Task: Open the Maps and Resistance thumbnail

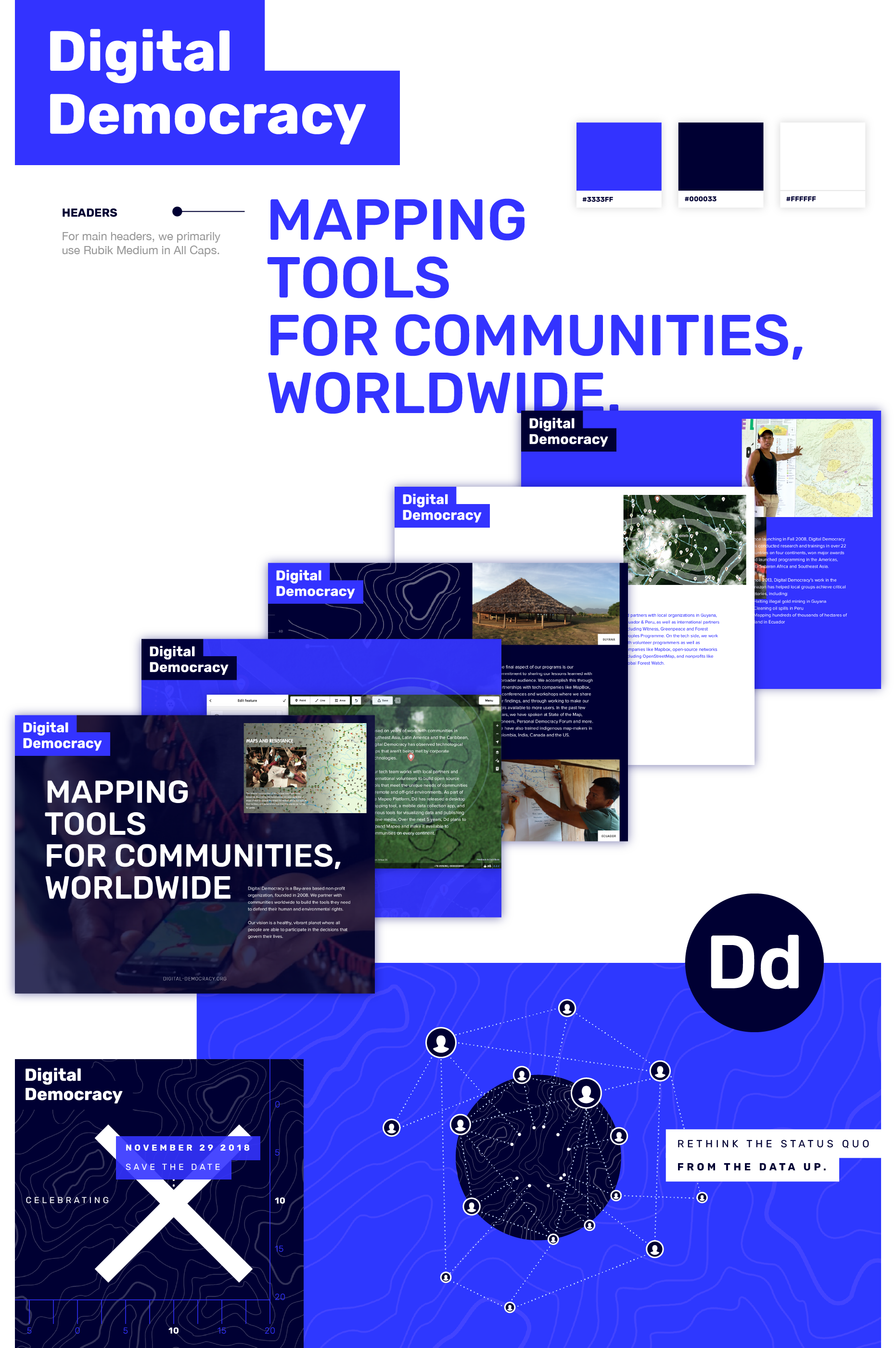Action: click(305, 768)
